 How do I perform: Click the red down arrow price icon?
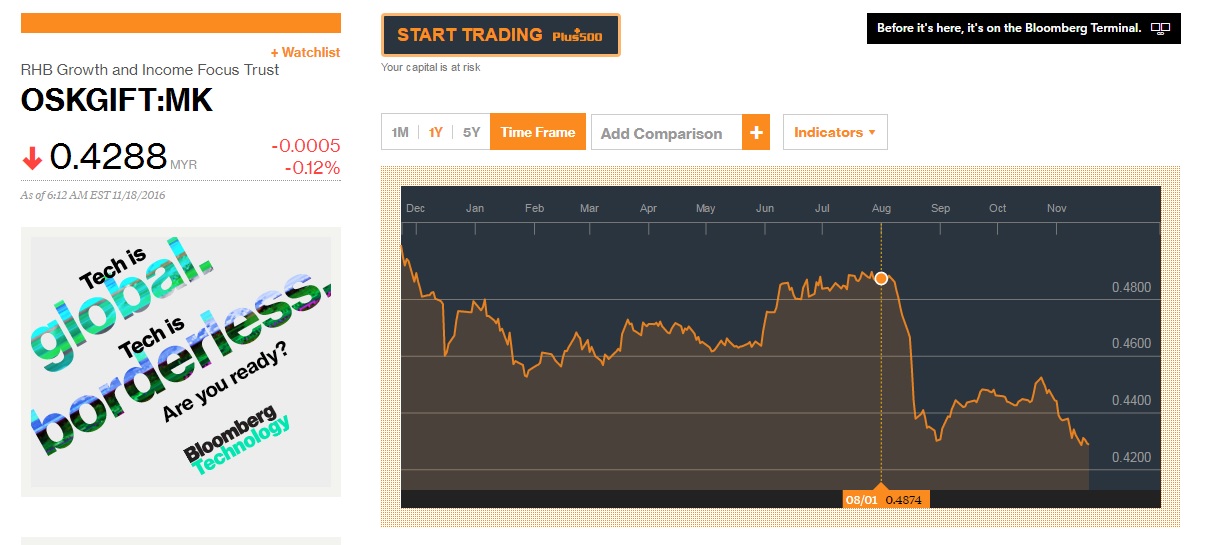point(32,158)
